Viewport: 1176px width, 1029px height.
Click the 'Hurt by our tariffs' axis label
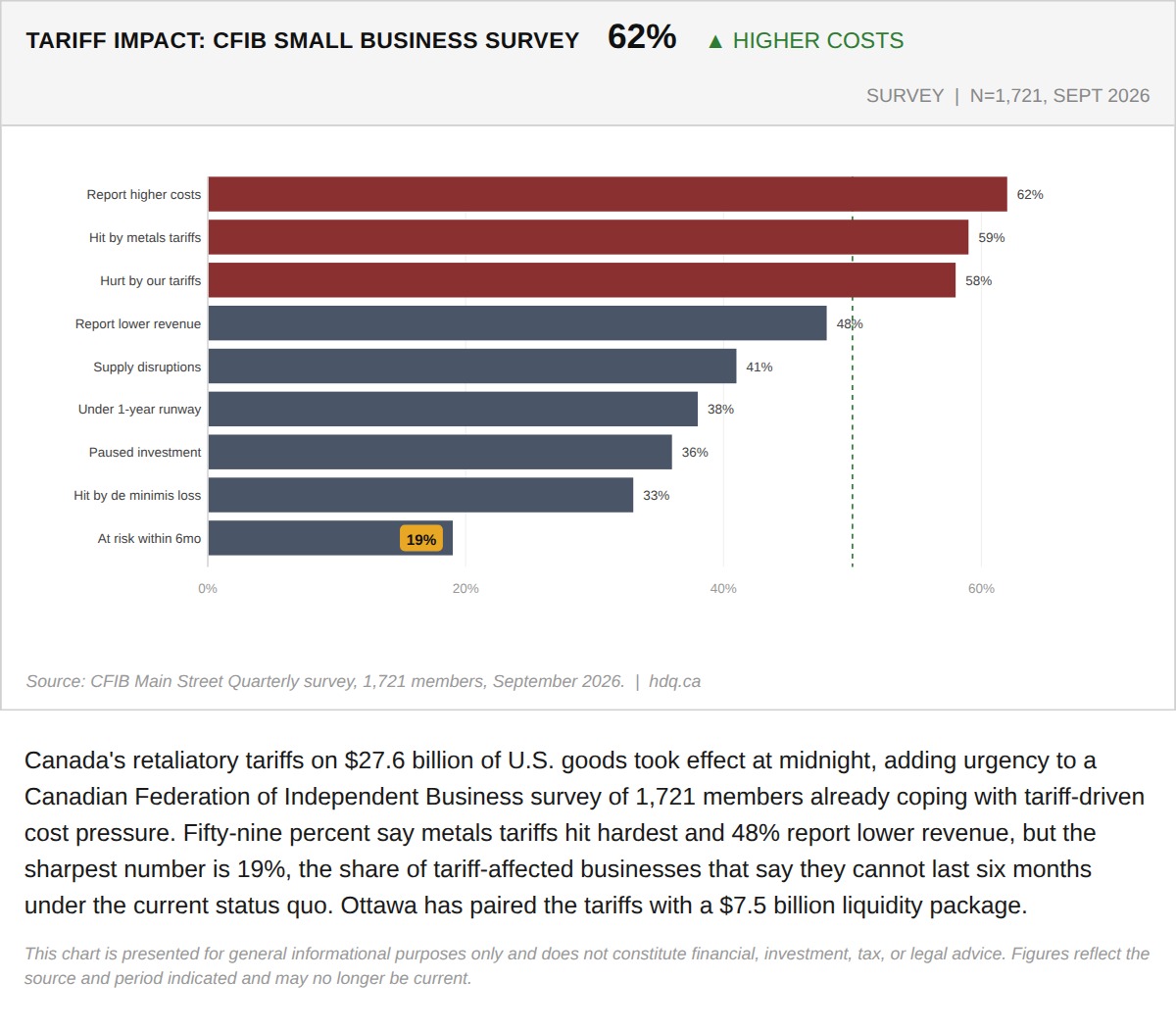point(151,280)
